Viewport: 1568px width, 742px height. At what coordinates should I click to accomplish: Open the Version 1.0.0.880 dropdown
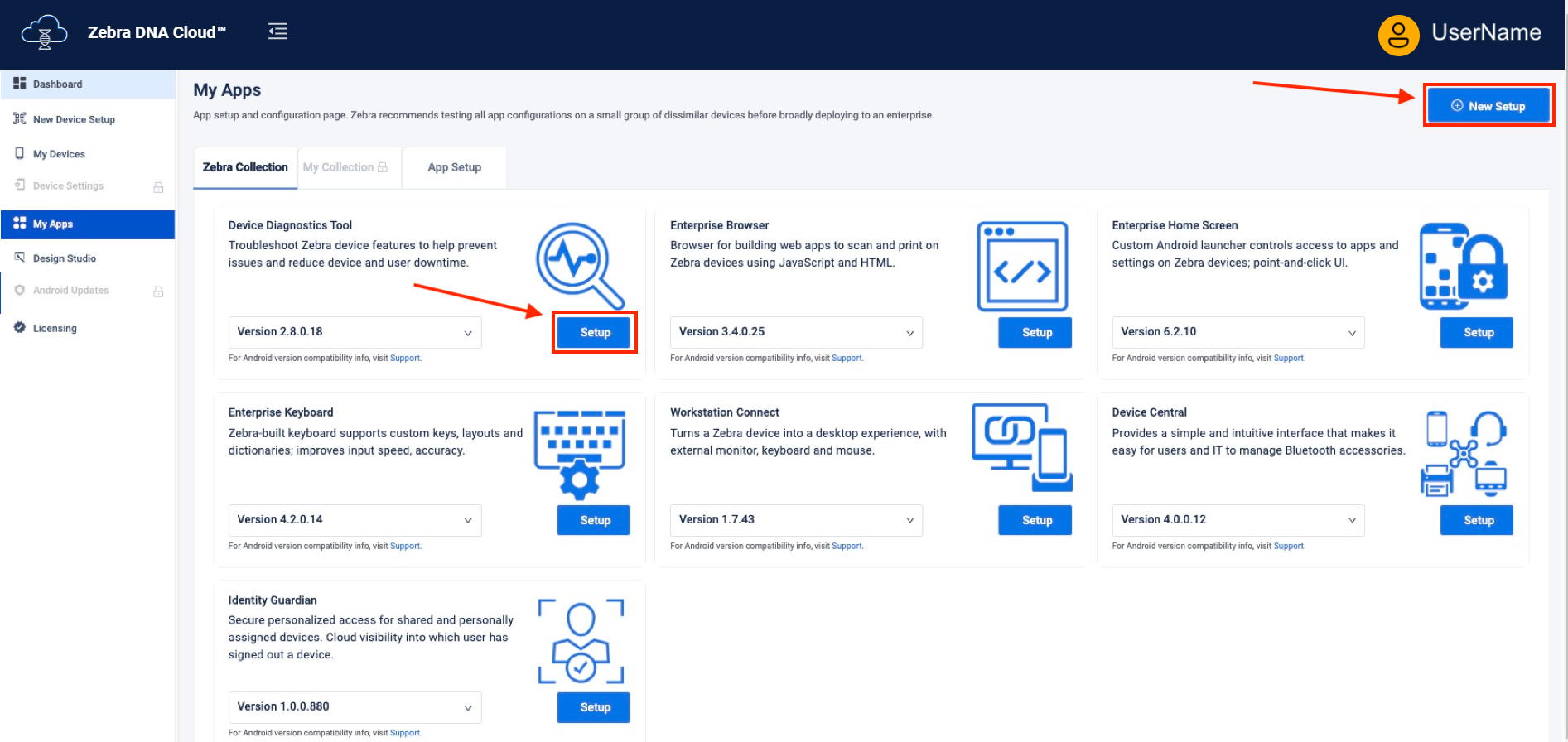pos(355,707)
